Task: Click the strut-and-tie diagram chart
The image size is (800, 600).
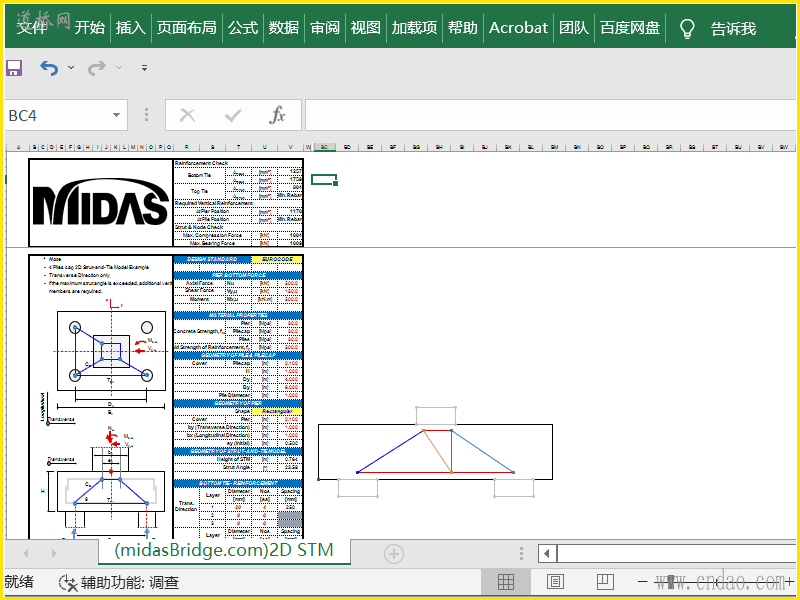Action: click(435, 452)
